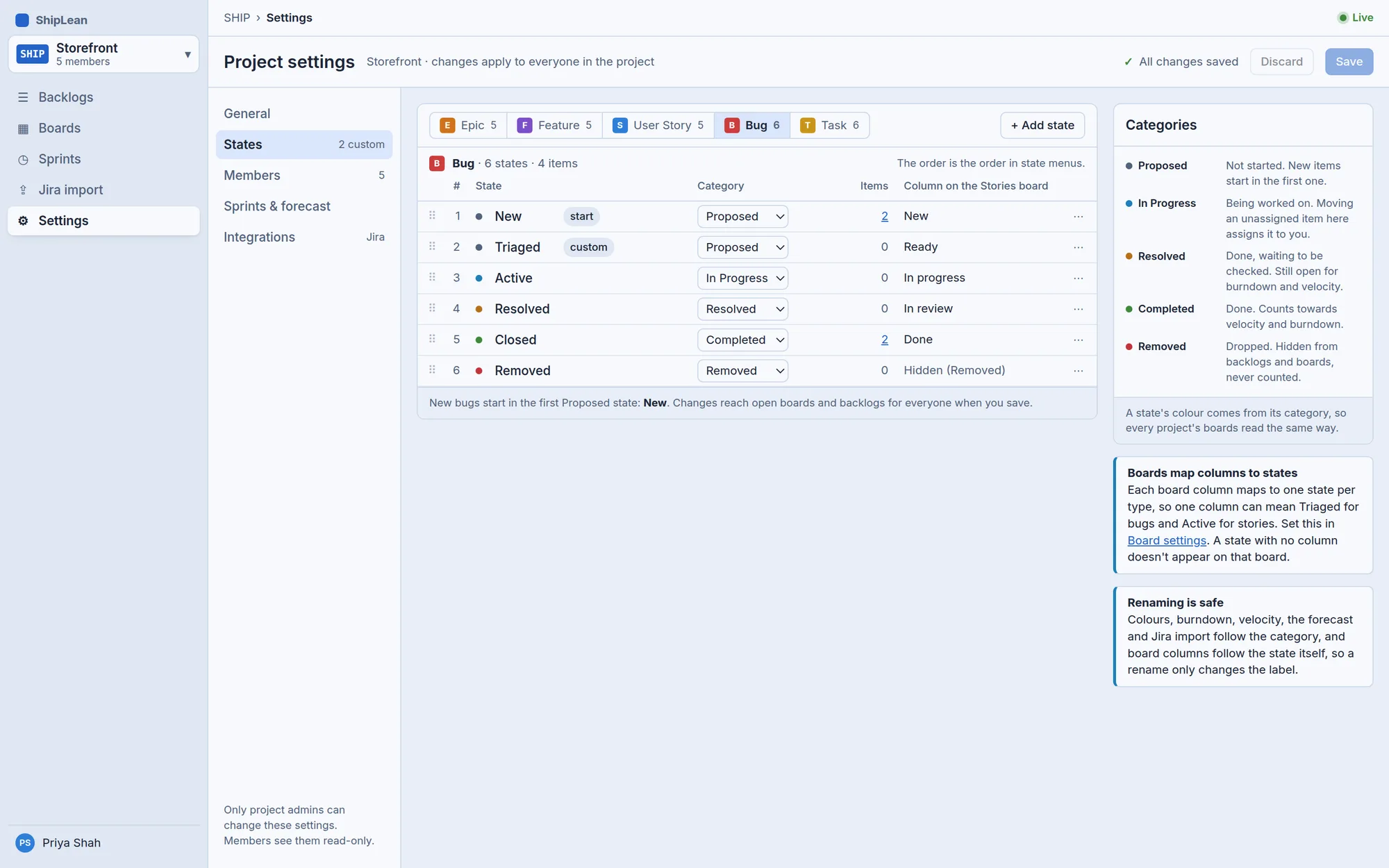Click the Boards grid icon in sidebar
Screen dimensions: 1389x868
[23, 128]
